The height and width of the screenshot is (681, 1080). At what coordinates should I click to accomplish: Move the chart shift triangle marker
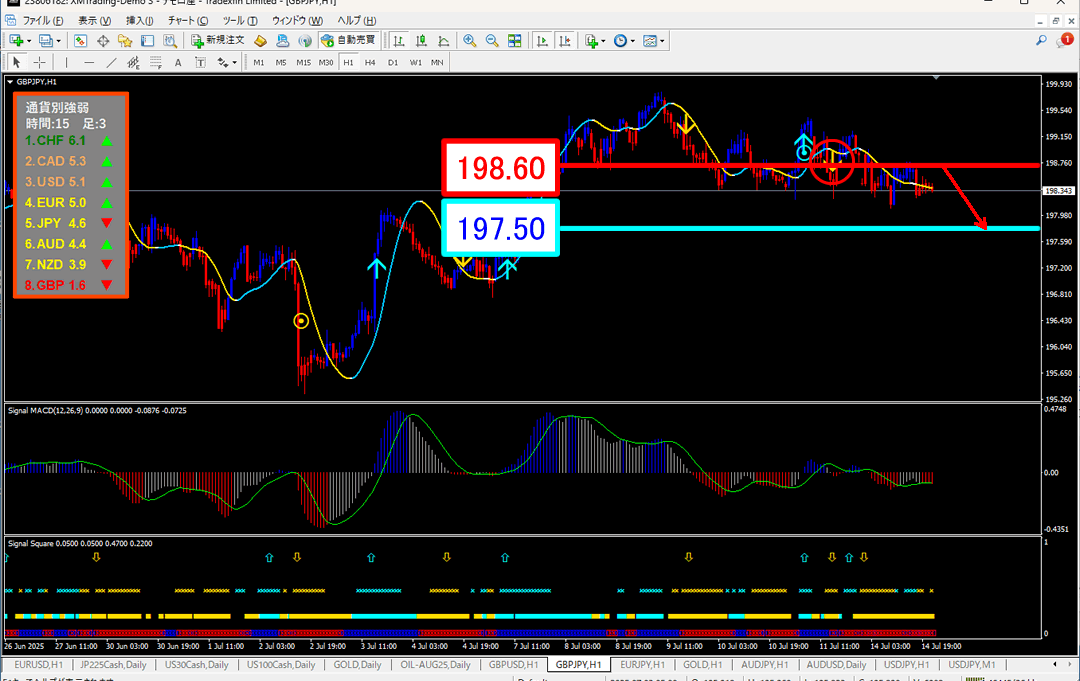(937, 78)
